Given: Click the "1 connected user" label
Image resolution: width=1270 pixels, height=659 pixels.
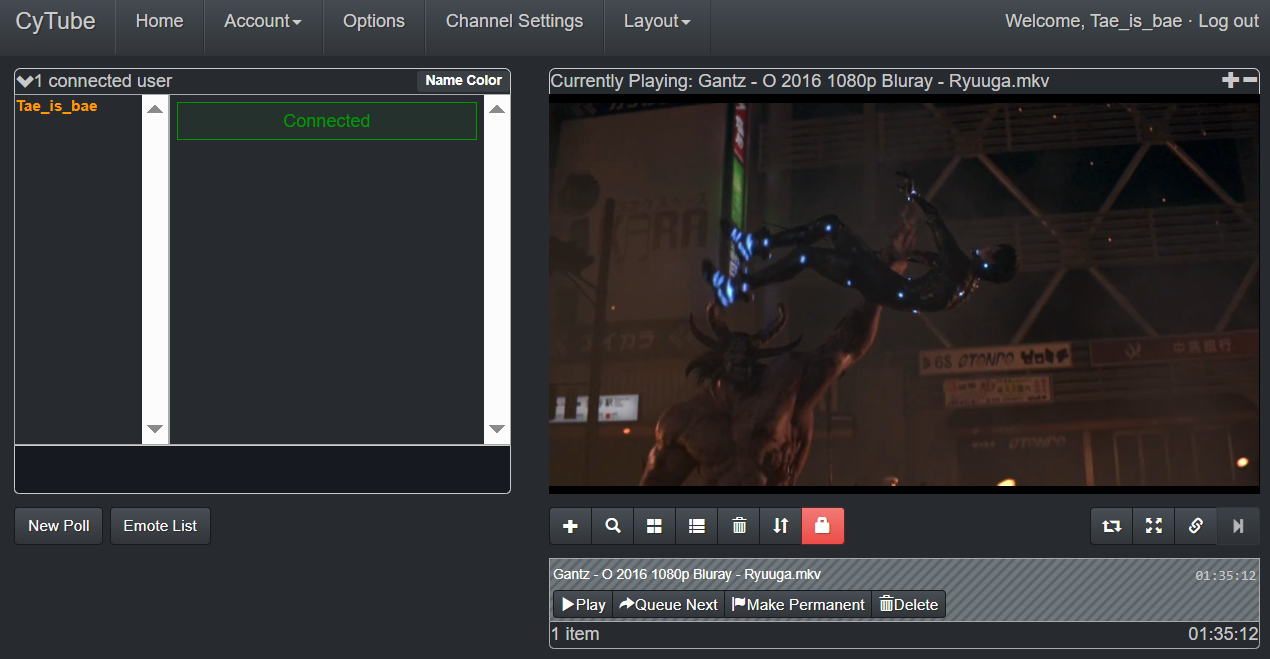Looking at the screenshot, I should pos(104,81).
